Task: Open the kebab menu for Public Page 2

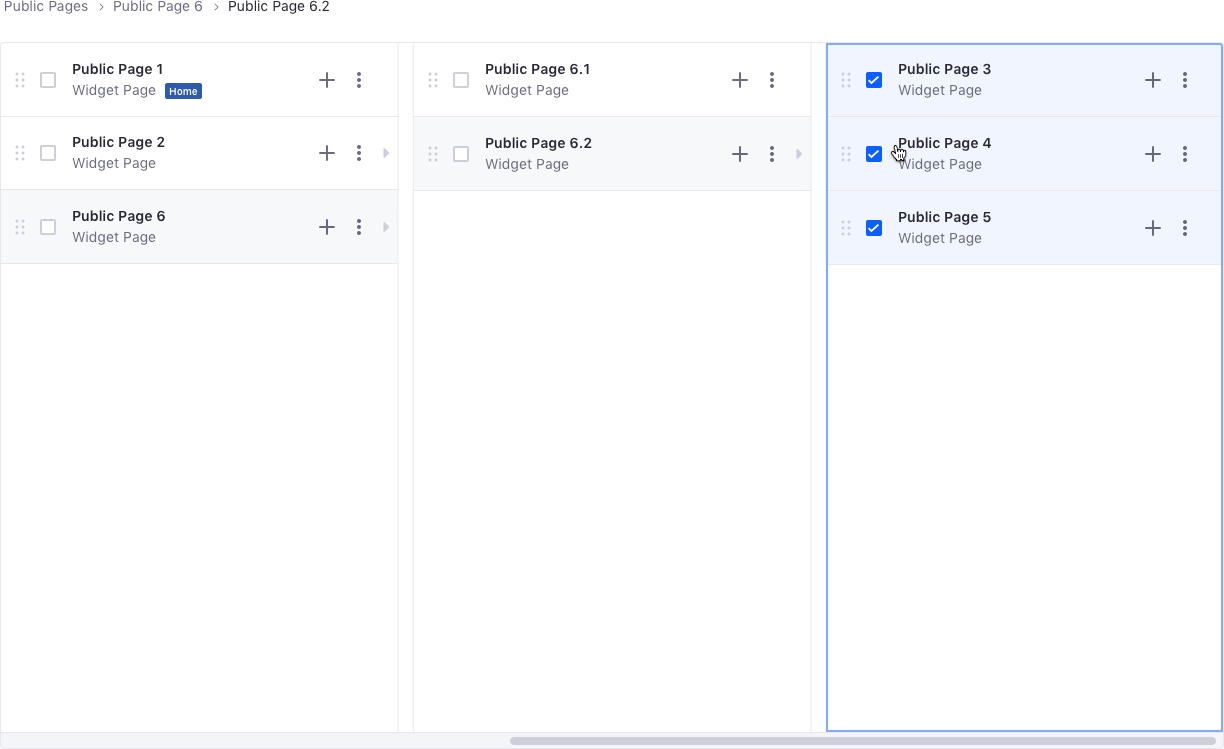Action: (x=359, y=153)
